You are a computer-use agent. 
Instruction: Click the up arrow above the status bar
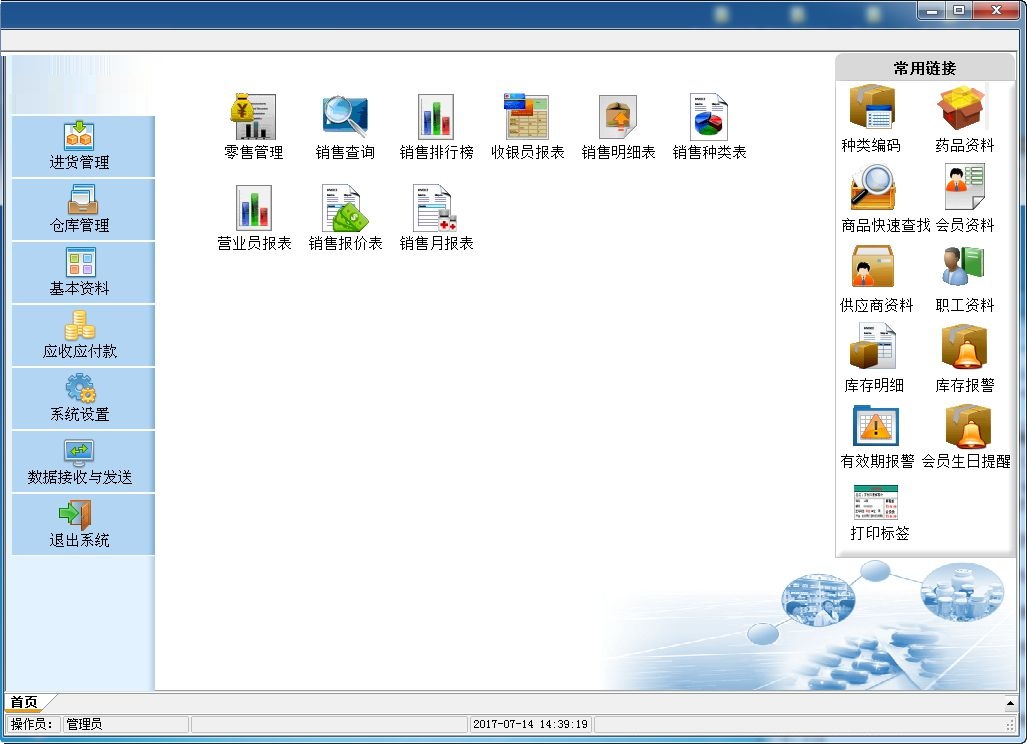point(1011,704)
